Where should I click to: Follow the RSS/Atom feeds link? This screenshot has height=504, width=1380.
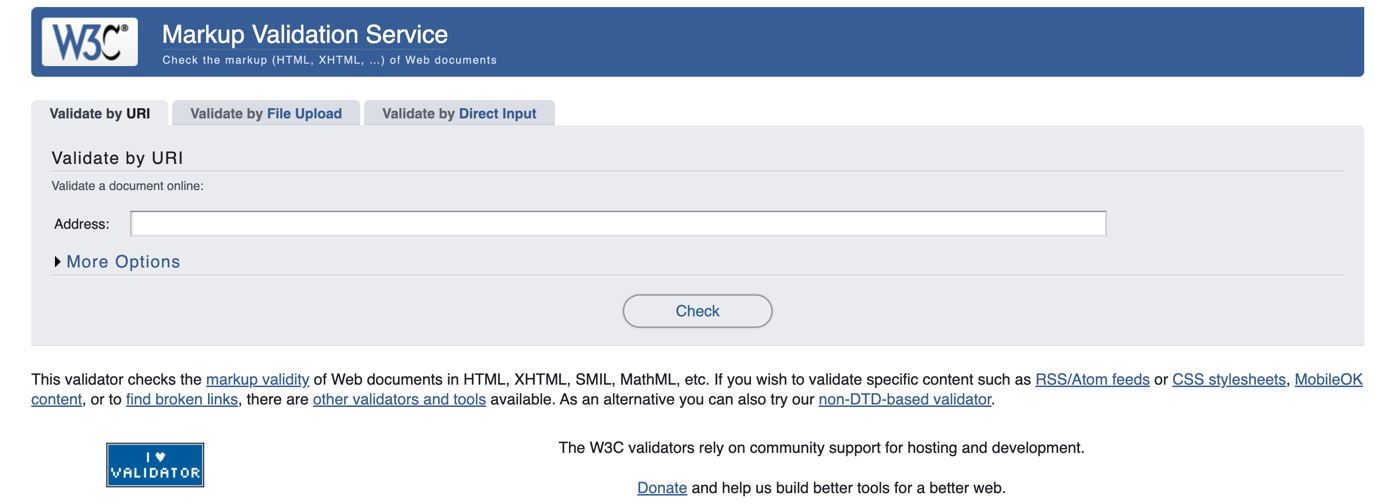(1092, 380)
